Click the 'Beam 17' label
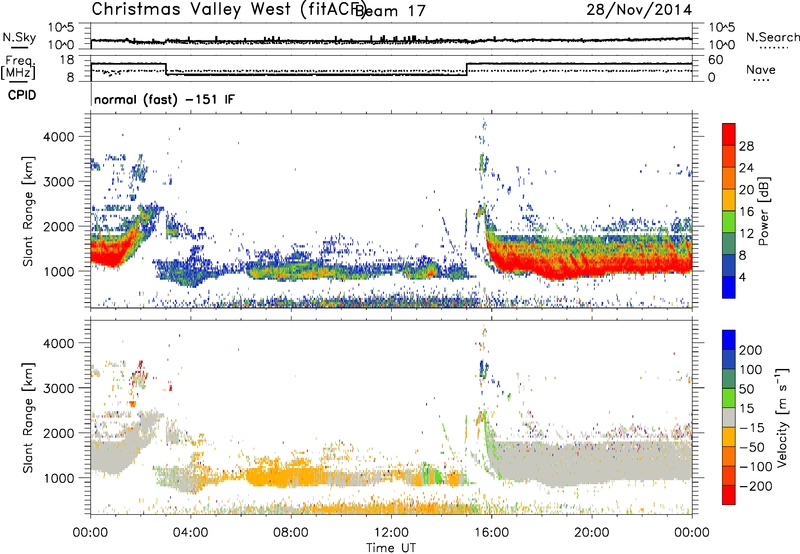 point(390,11)
